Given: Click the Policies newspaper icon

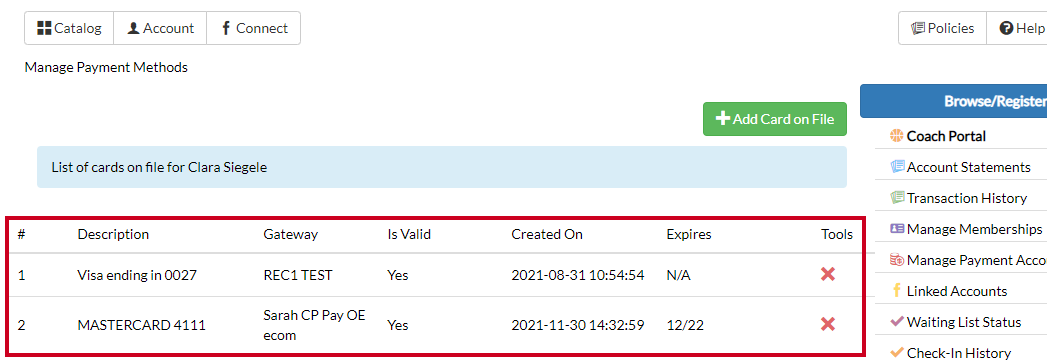Looking at the screenshot, I should [x=918, y=28].
